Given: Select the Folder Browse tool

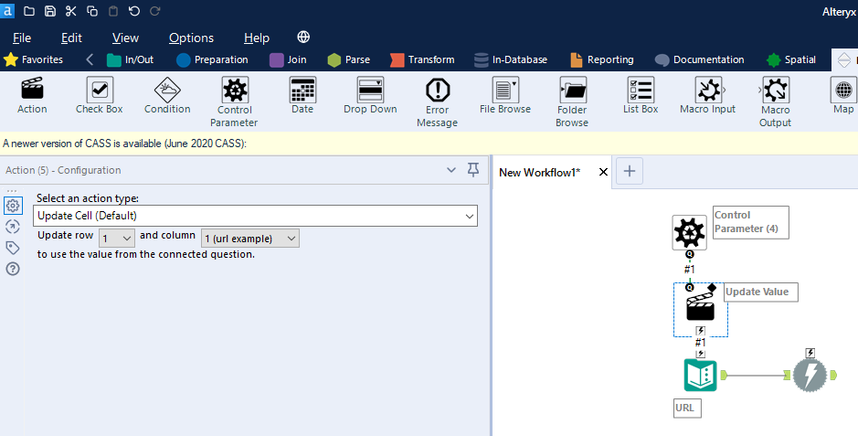Looking at the screenshot, I should point(572,102).
